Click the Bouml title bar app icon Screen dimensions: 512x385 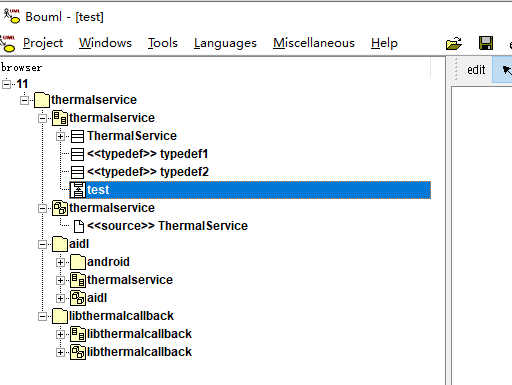click(12, 16)
